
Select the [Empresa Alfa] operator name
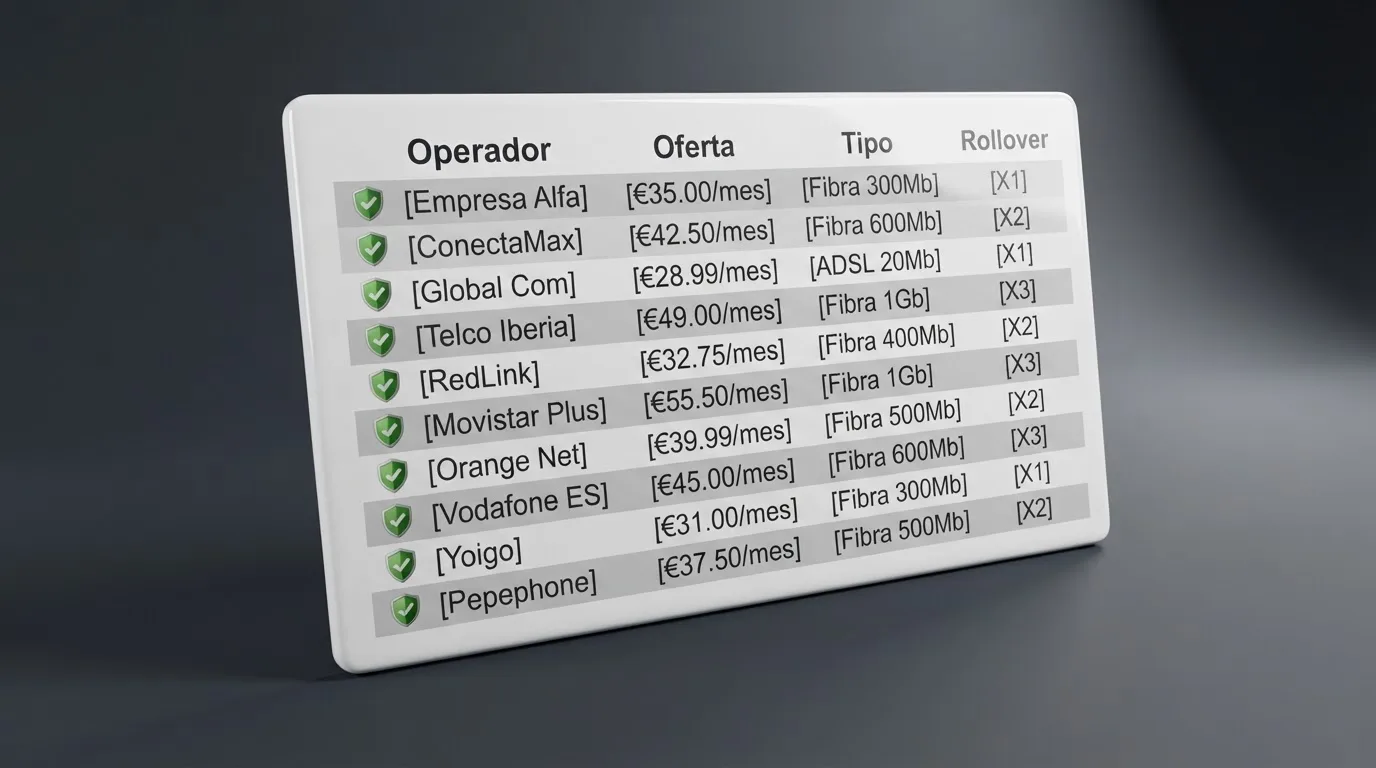(496, 199)
